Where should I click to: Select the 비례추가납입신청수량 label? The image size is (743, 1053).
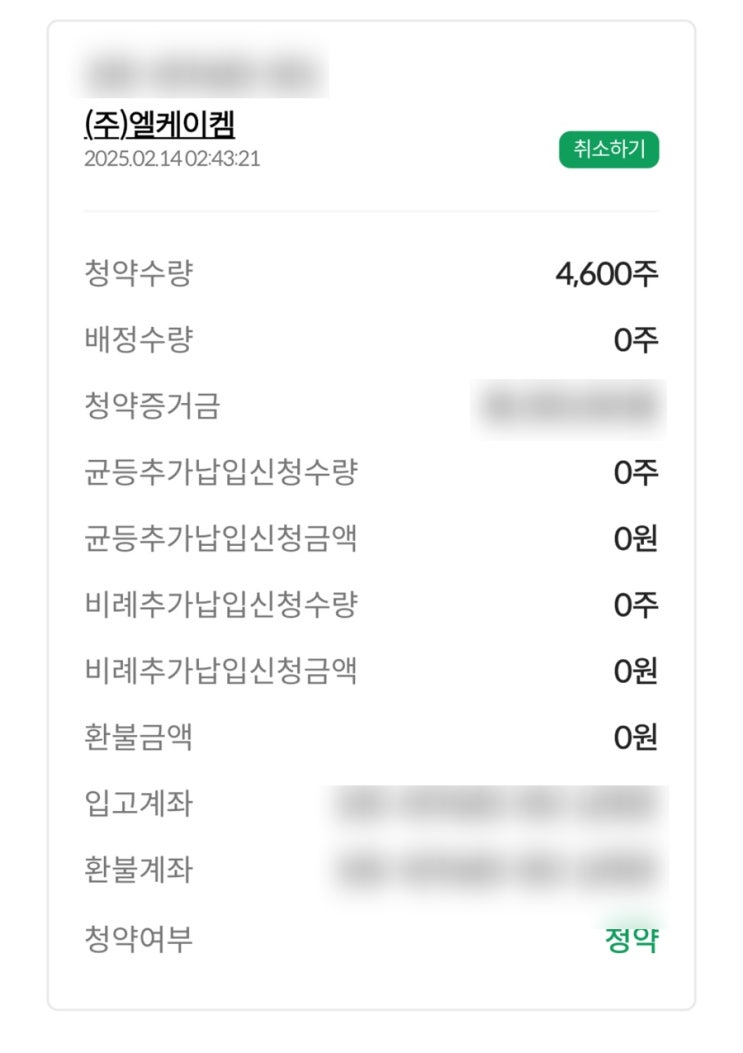point(220,604)
